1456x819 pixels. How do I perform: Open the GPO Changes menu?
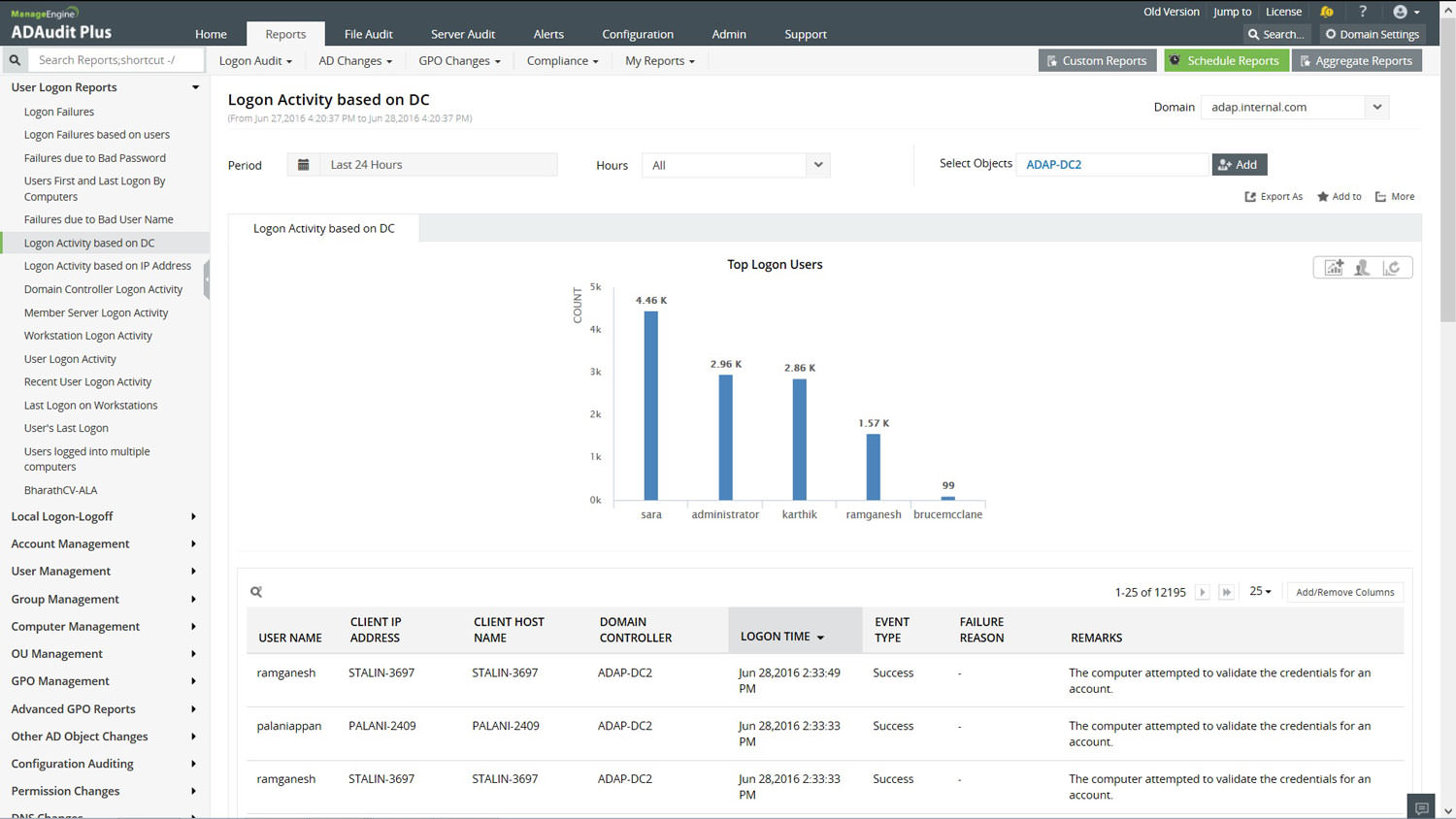459,60
